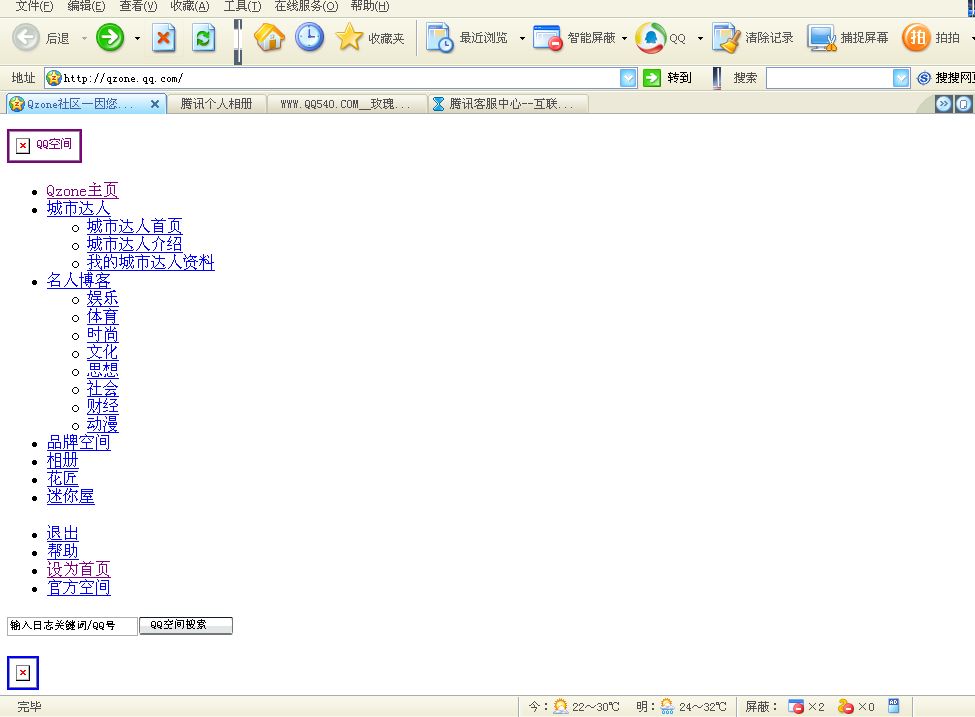Click 智能屏蔽 smart block icon
This screenshot has width=975, height=717.
click(x=547, y=38)
